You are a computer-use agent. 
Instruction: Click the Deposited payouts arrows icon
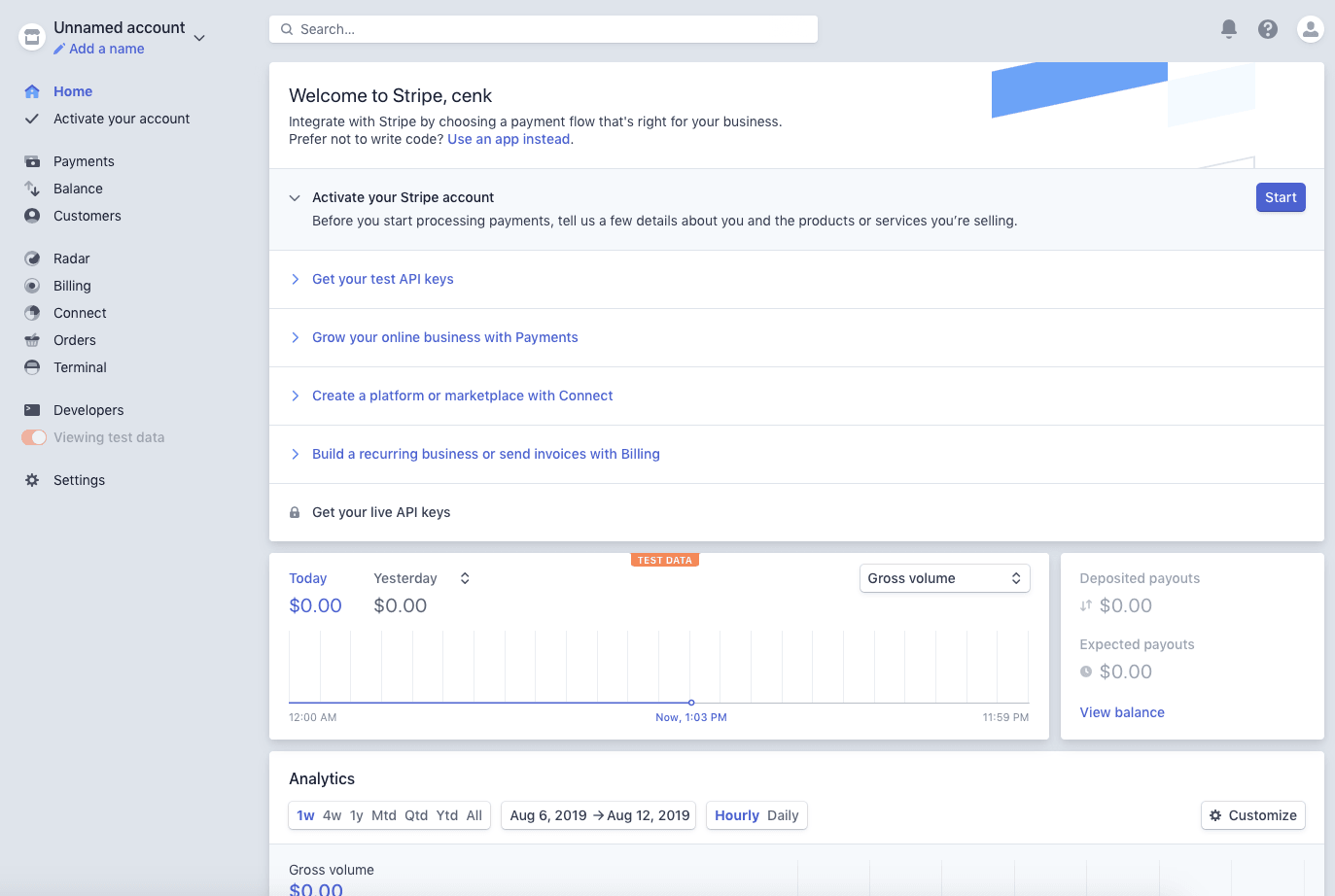(x=1086, y=605)
